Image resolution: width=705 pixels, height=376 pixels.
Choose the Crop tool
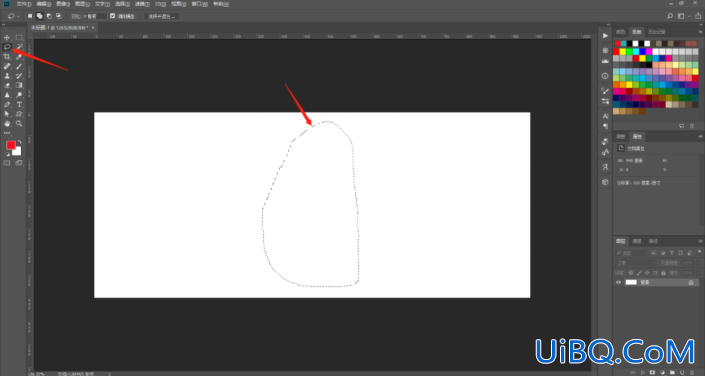coord(7,57)
